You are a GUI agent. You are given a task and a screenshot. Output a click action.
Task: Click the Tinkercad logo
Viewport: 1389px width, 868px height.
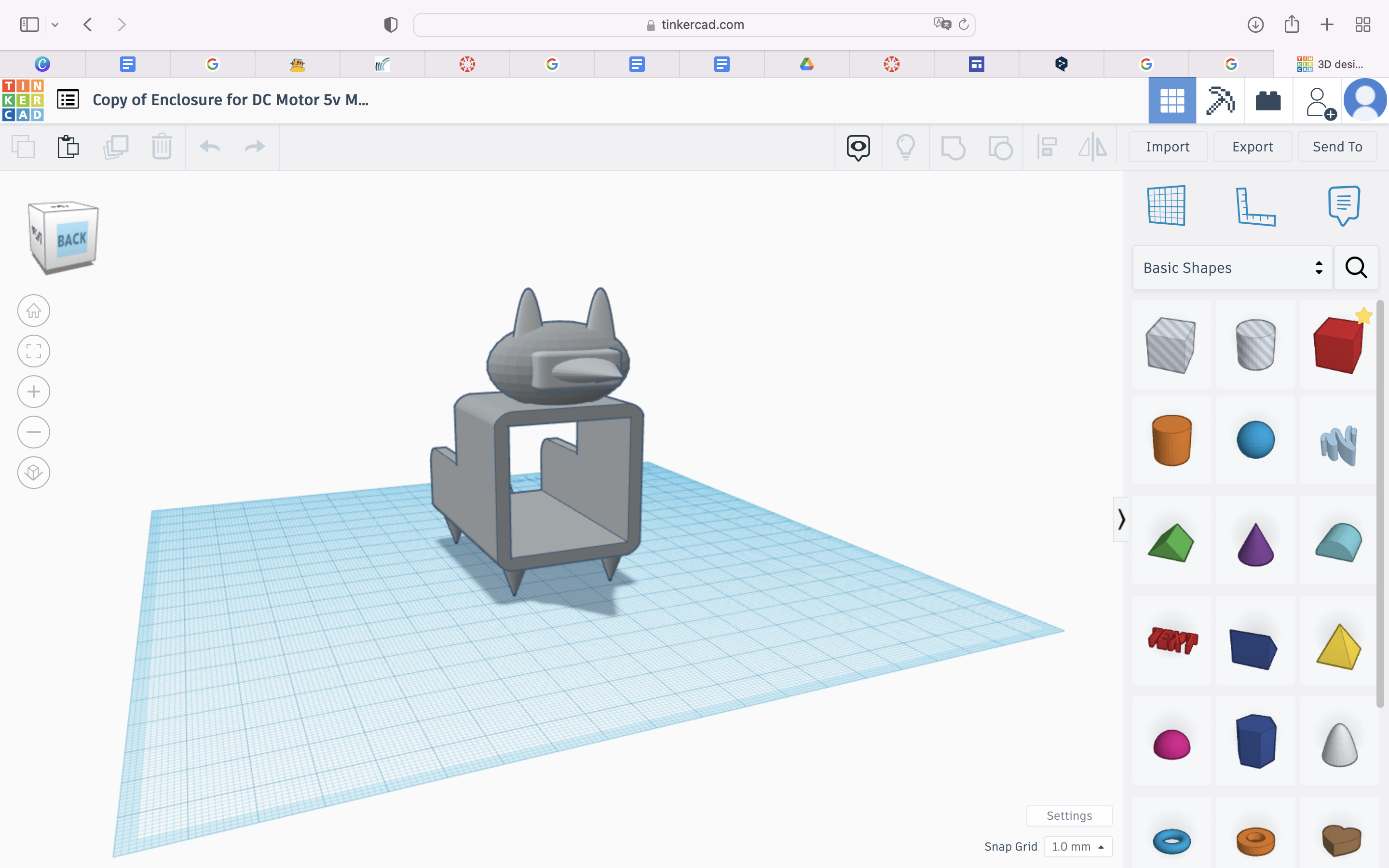click(23, 100)
